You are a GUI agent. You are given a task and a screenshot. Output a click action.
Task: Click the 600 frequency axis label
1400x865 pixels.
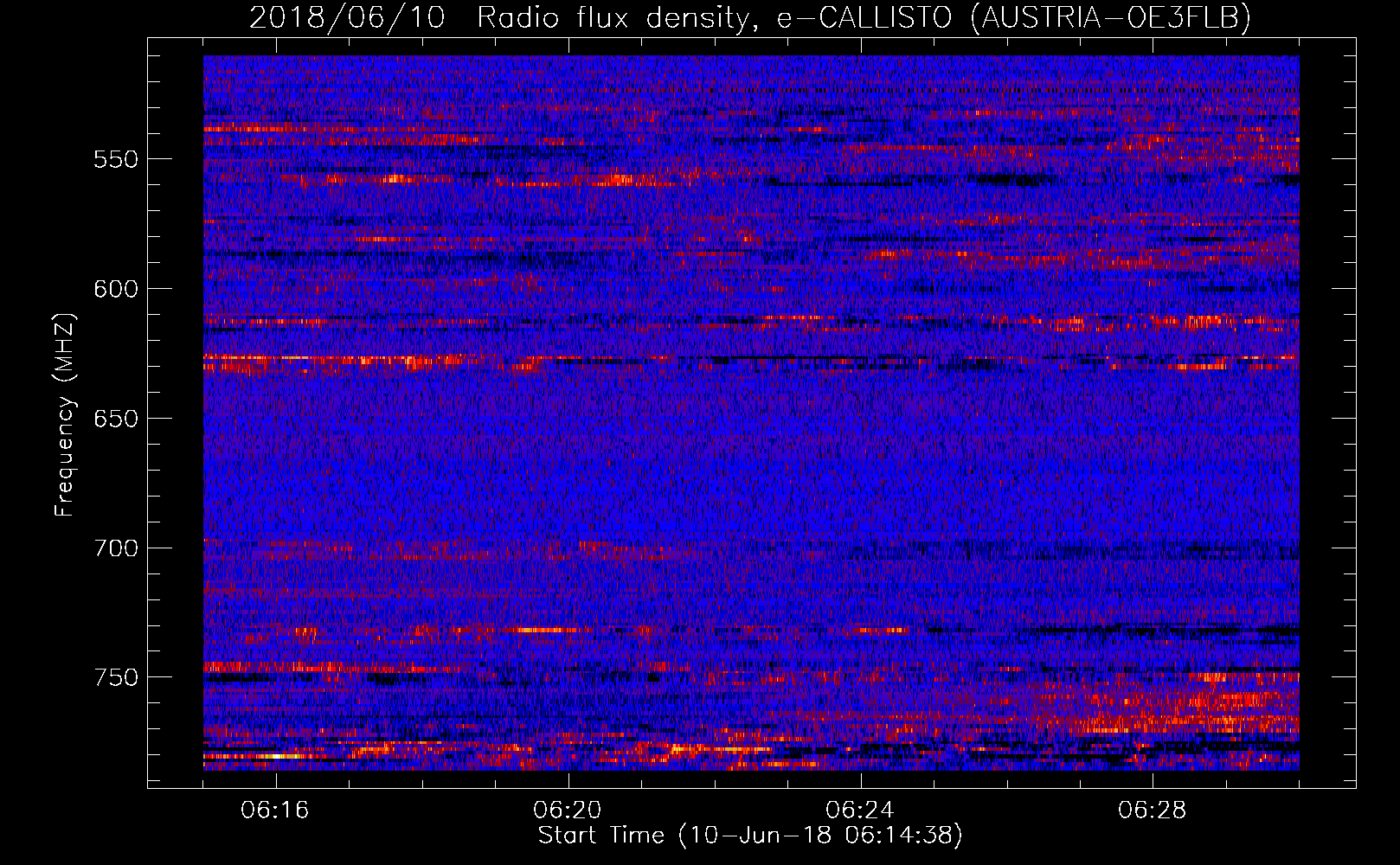coord(116,290)
